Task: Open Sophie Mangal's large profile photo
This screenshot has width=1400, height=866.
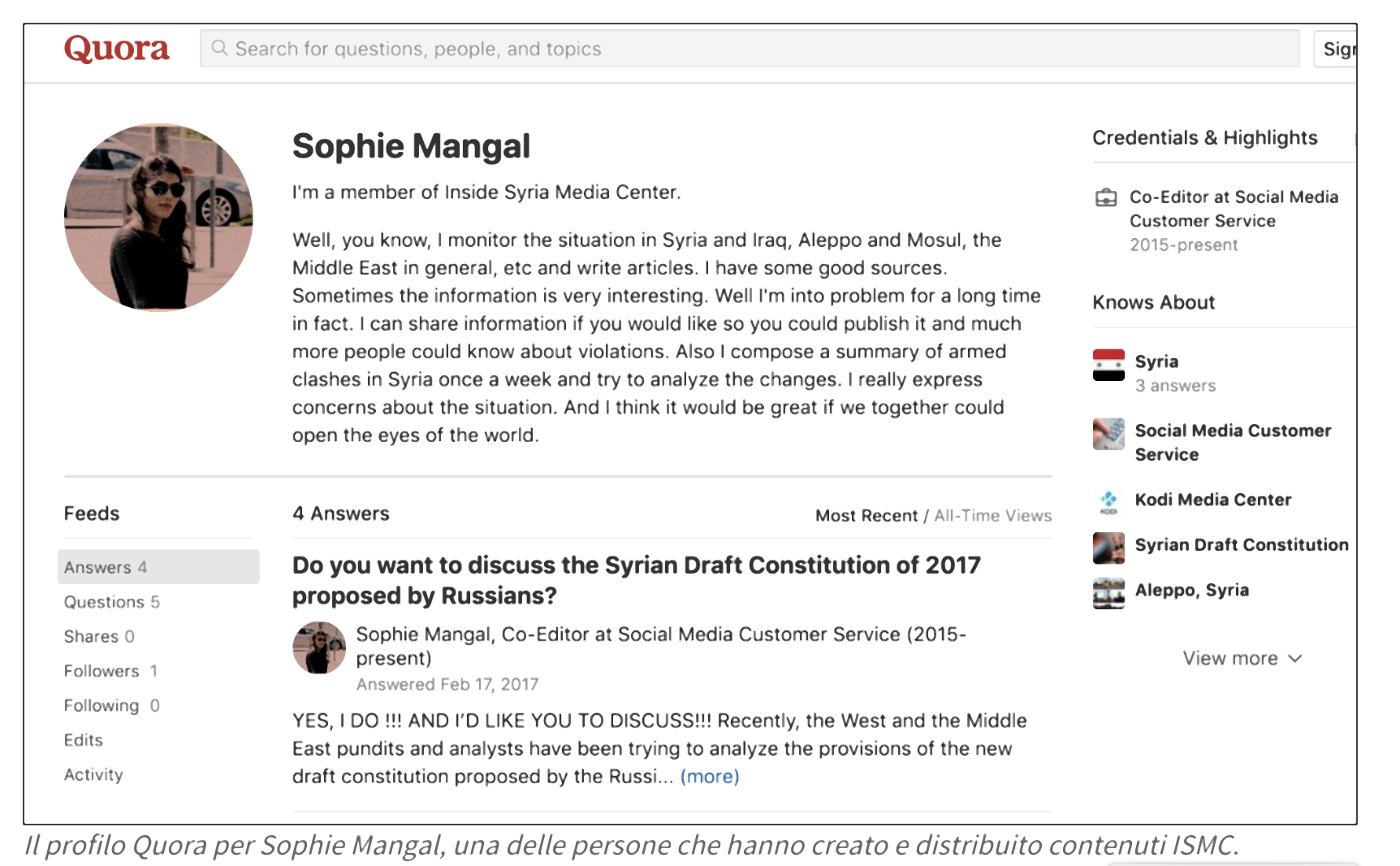Action: (x=159, y=217)
